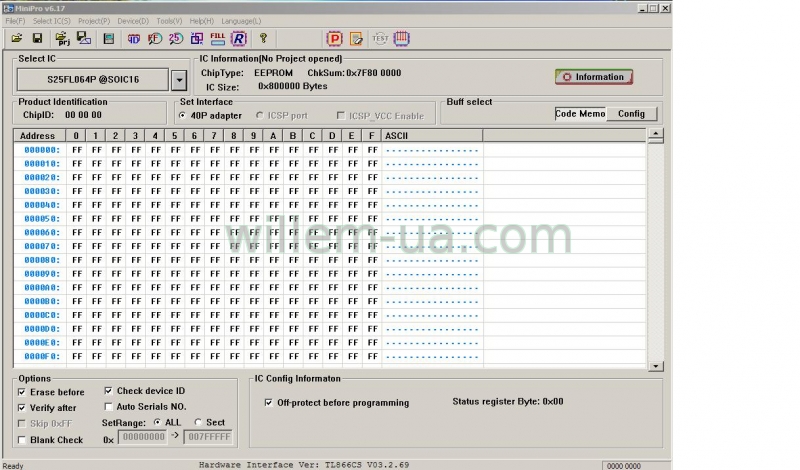Screen dimensions: 800x470
Task: Enable the Auto Serials NO. checkbox
Action: tap(109, 407)
